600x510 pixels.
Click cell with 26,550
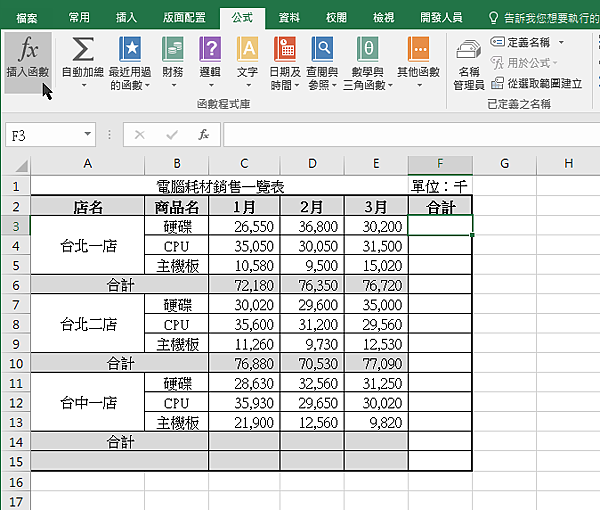244,226
